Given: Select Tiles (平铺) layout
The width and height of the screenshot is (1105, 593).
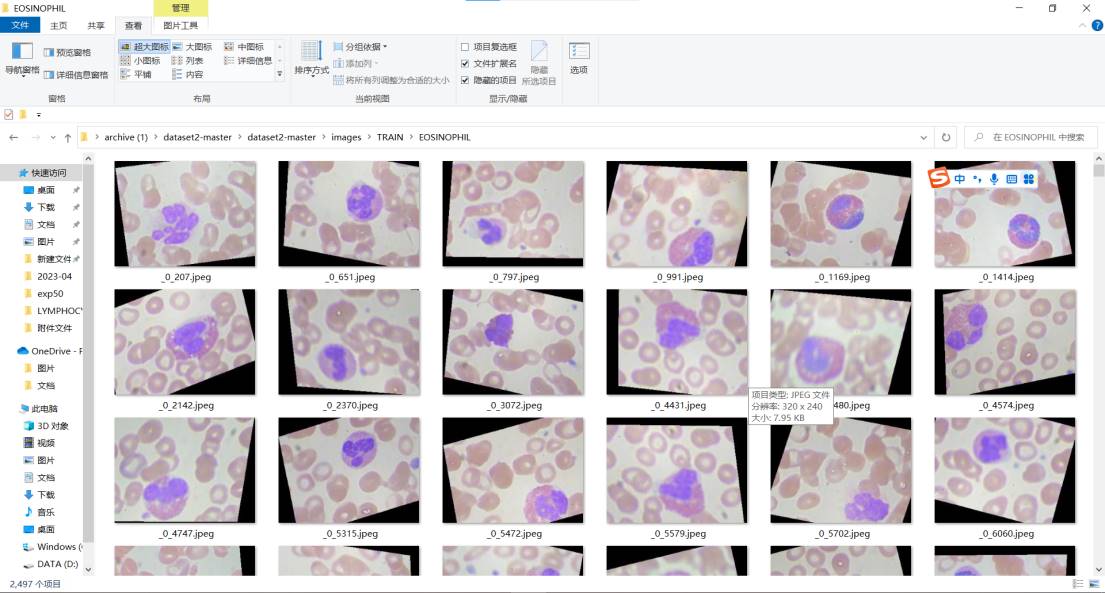Looking at the screenshot, I should [136, 74].
